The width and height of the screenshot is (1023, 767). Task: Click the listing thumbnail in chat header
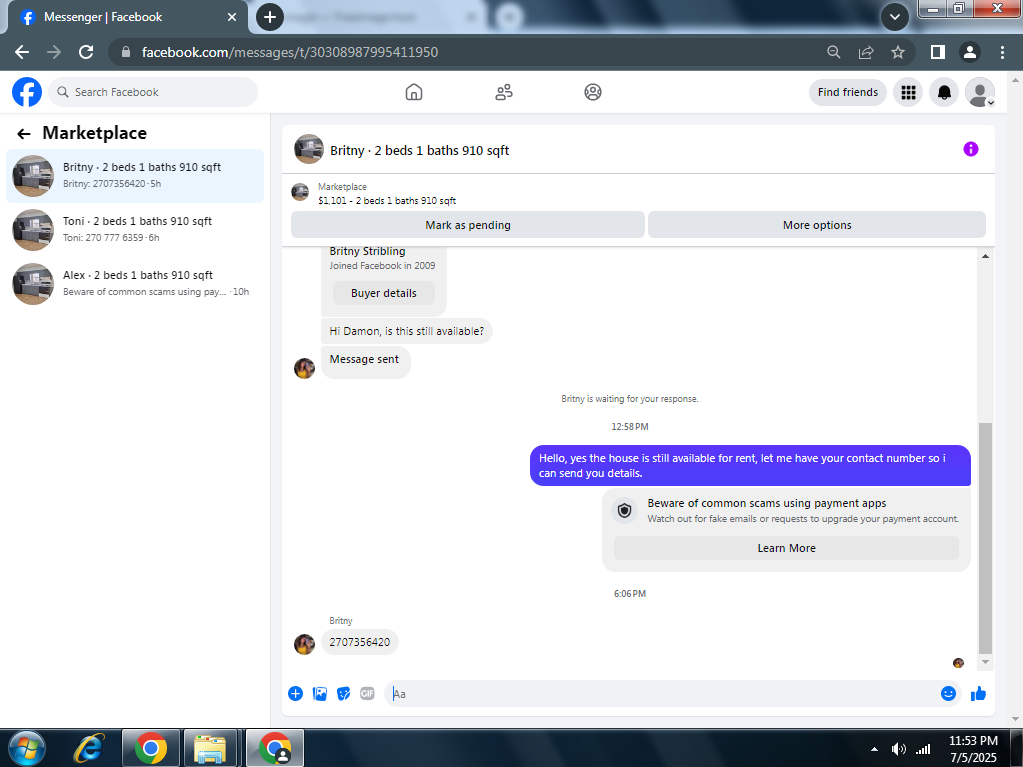(309, 149)
